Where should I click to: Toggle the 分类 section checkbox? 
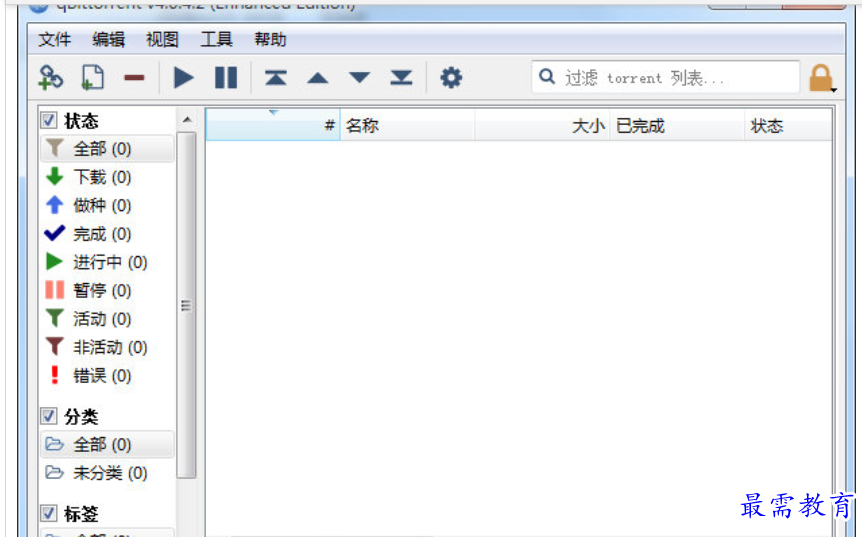pos(49,416)
